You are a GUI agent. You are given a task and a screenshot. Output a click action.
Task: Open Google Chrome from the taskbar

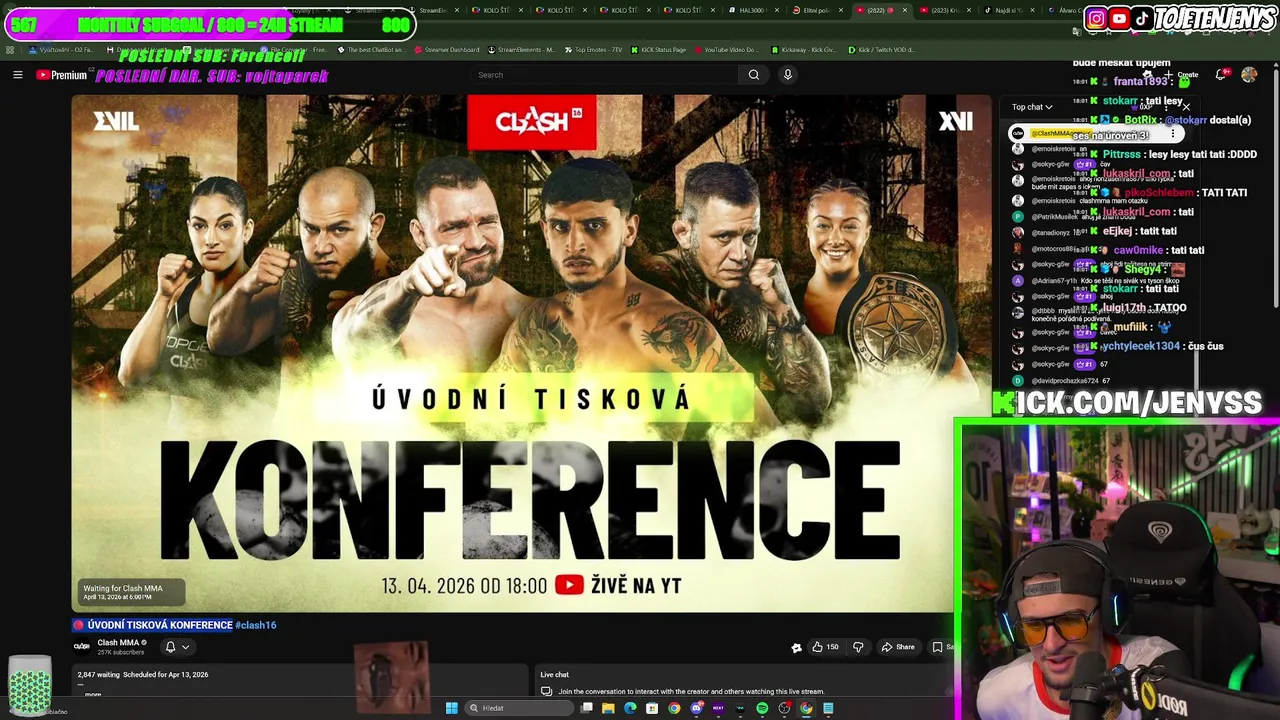pyautogui.click(x=674, y=708)
